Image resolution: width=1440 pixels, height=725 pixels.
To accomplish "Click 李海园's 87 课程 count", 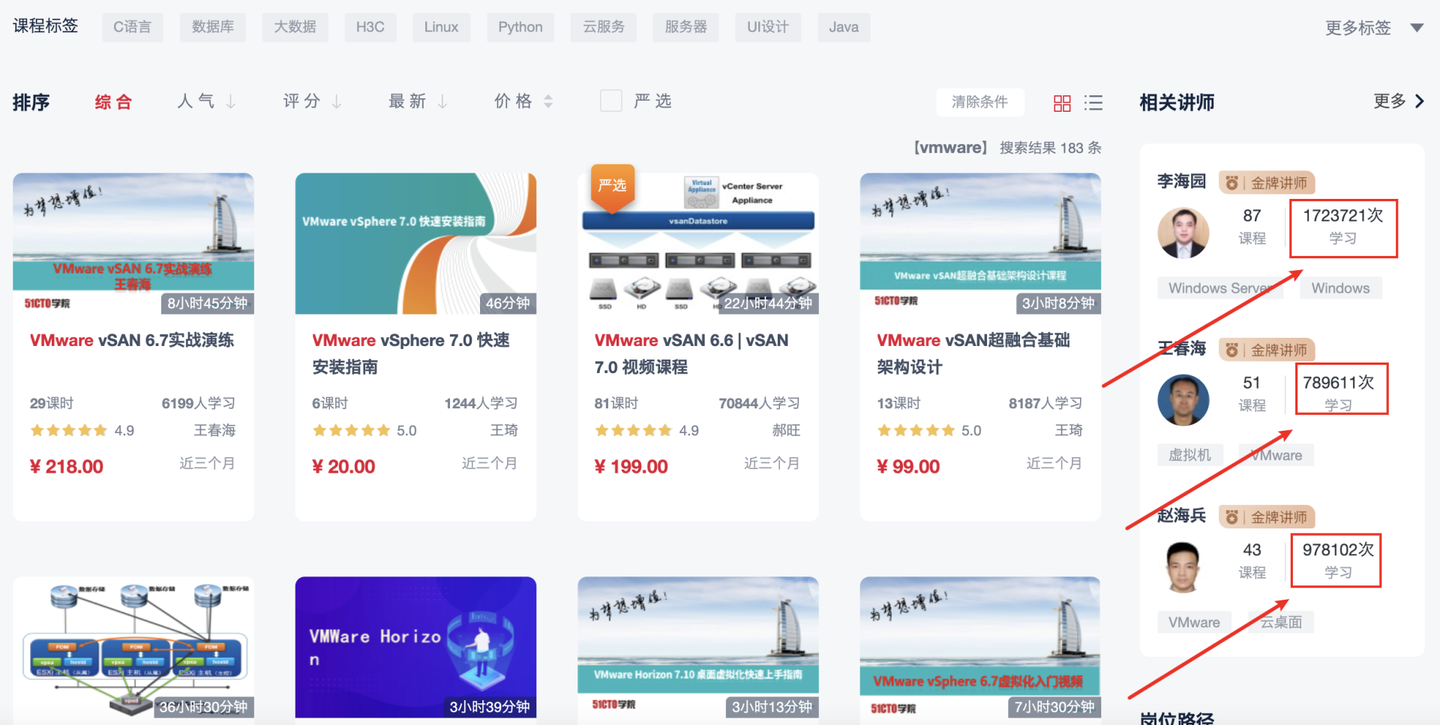I will click(x=1252, y=227).
